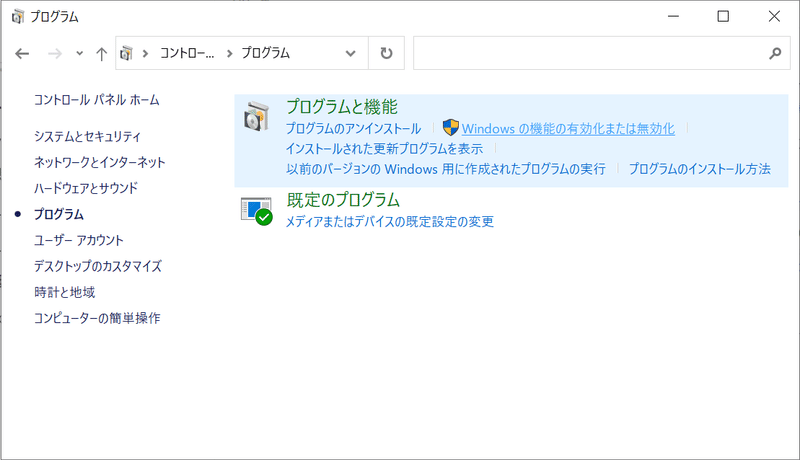The image size is (800, 460).
Task: Open Windows の機能の有効化または無効化
Action: tap(568, 129)
